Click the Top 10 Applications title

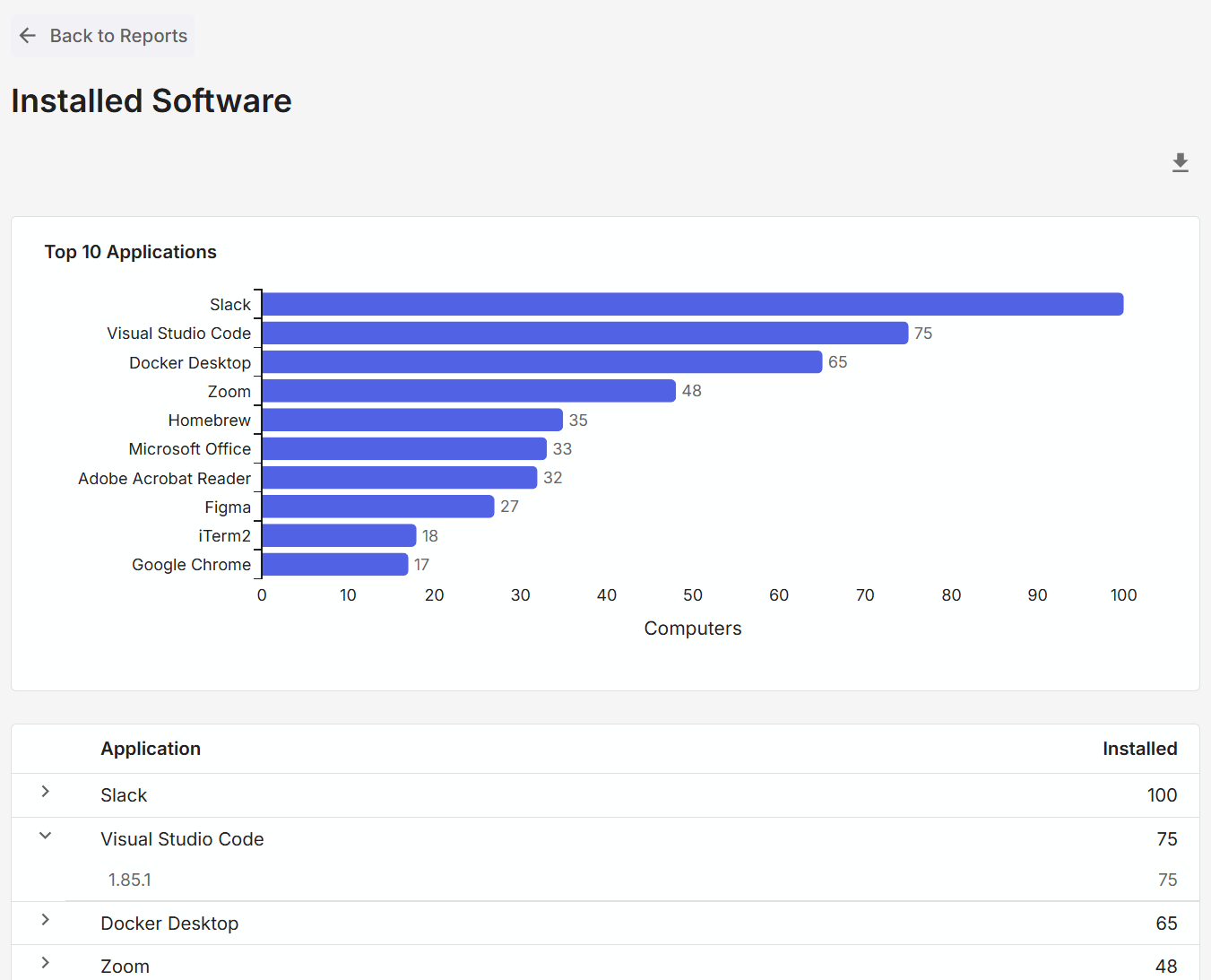130,252
